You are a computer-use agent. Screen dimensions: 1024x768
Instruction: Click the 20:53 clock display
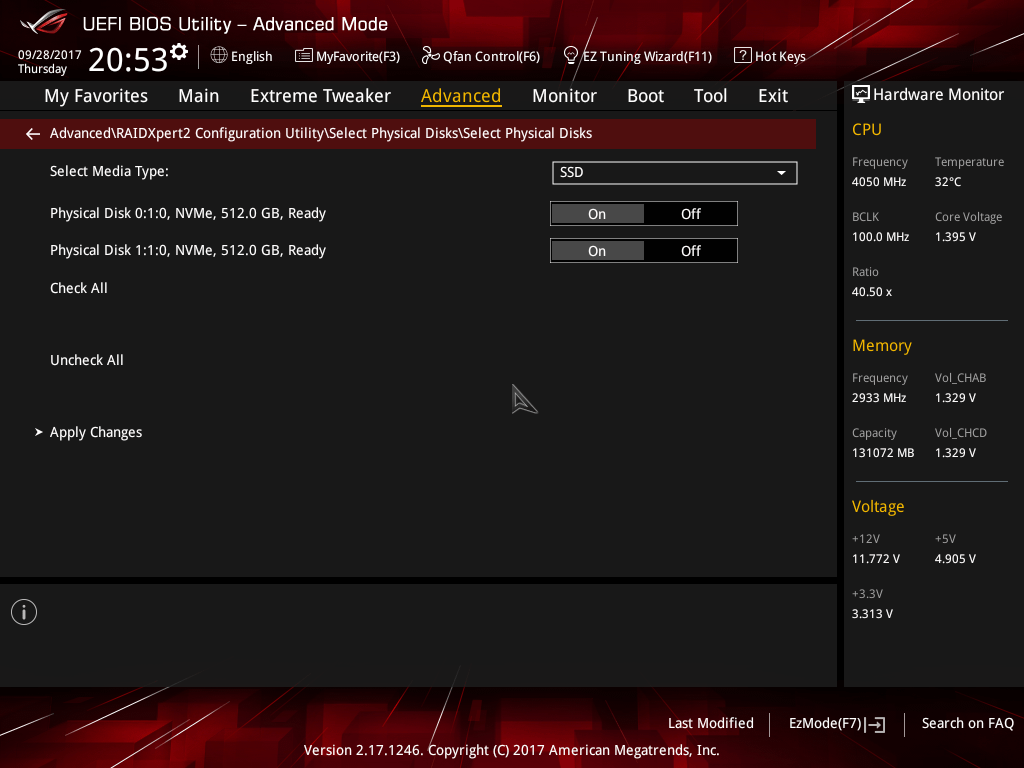click(x=128, y=60)
